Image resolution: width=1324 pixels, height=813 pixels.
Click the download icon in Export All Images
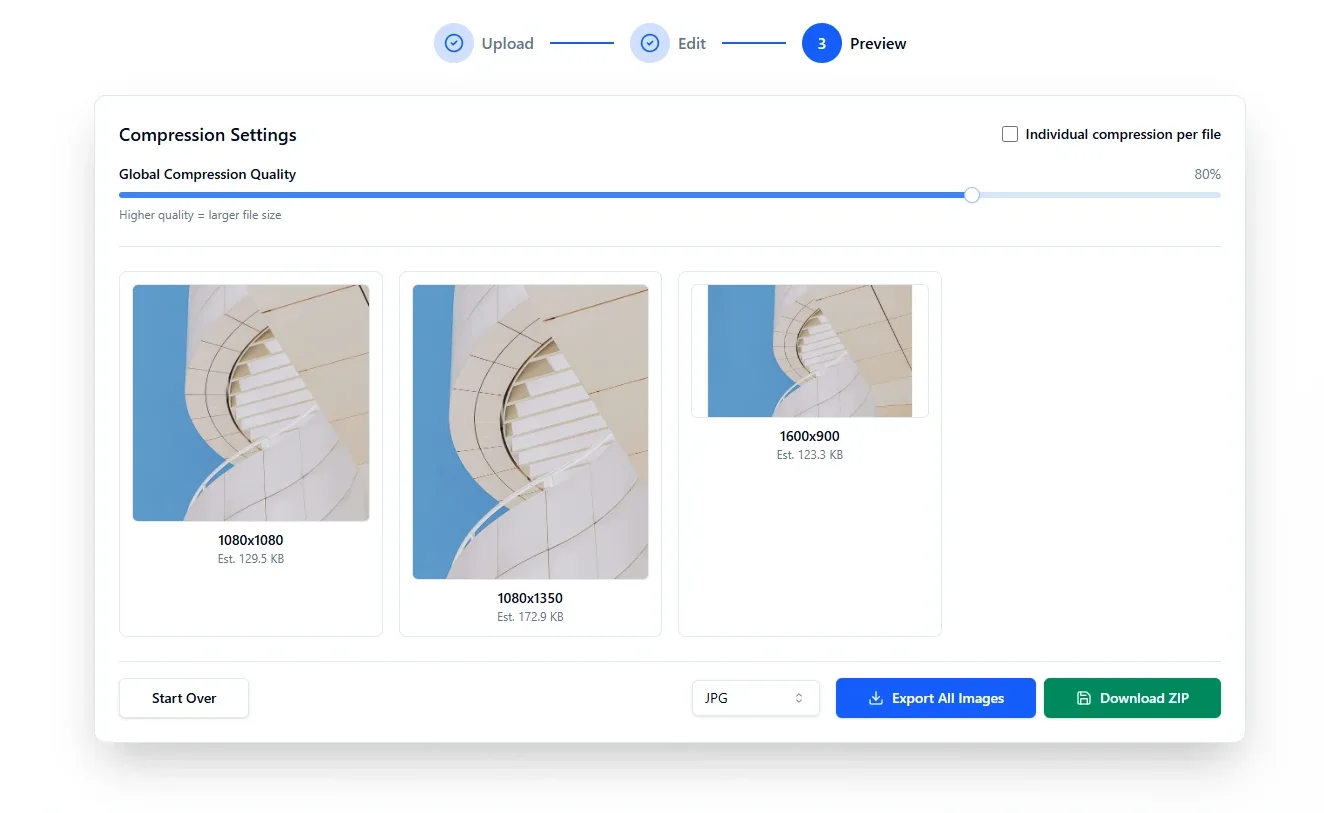click(875, 698)
